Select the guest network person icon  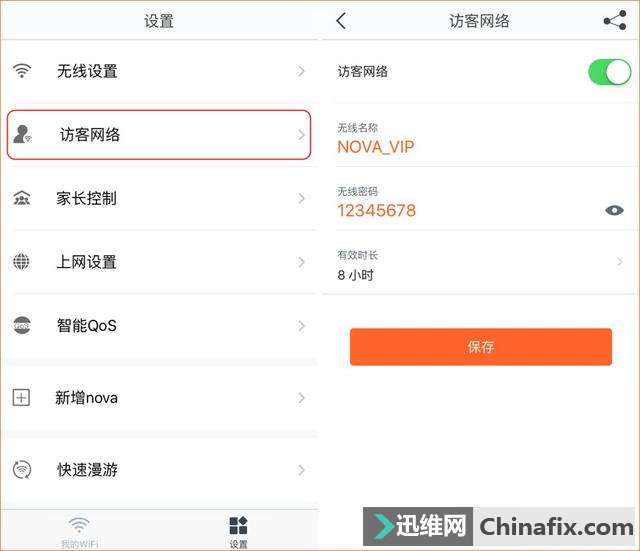[22, 134]
